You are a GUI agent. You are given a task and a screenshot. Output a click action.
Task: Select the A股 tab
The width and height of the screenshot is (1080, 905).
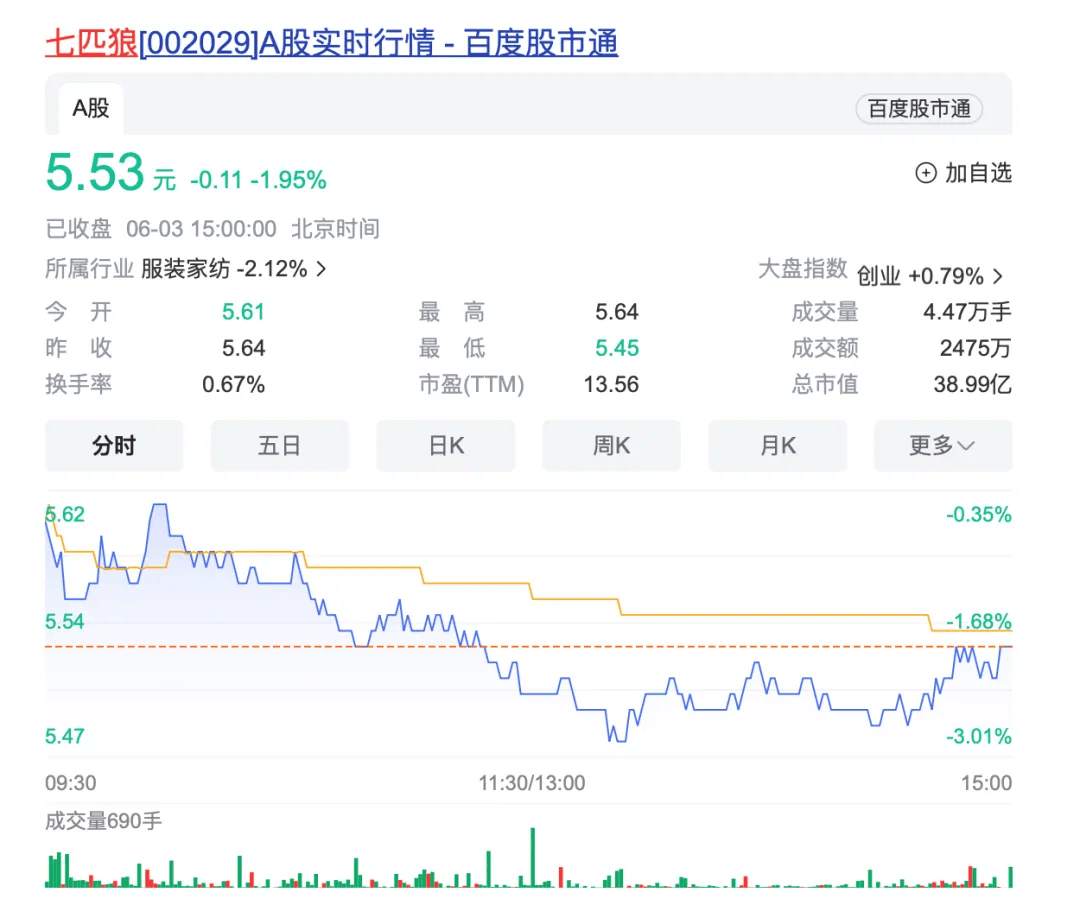[x=90, y=109]
